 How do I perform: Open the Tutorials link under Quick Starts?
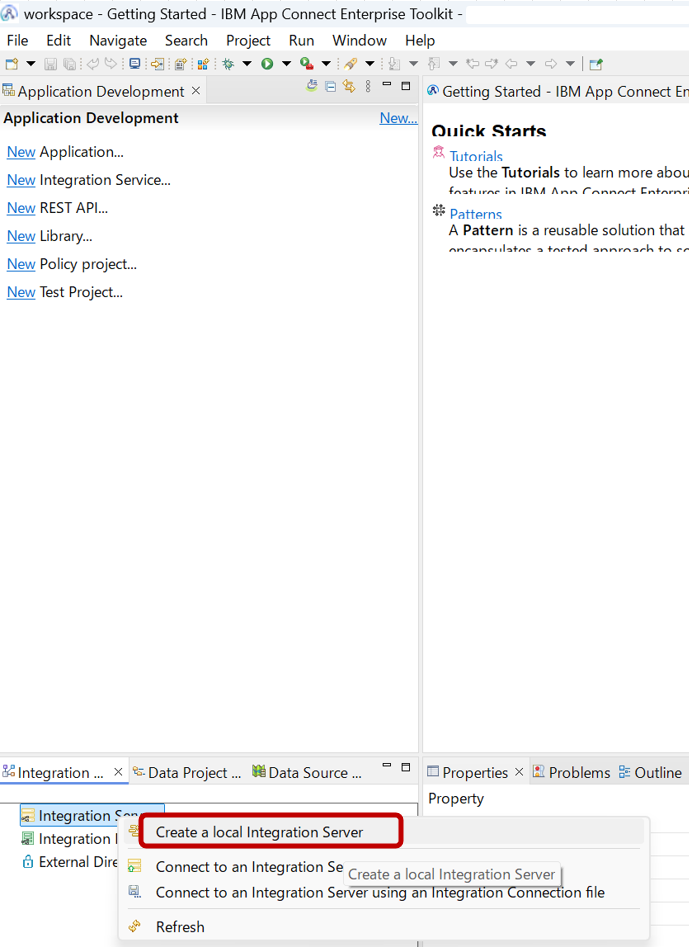pyautogui.click(x=476, y=156)
